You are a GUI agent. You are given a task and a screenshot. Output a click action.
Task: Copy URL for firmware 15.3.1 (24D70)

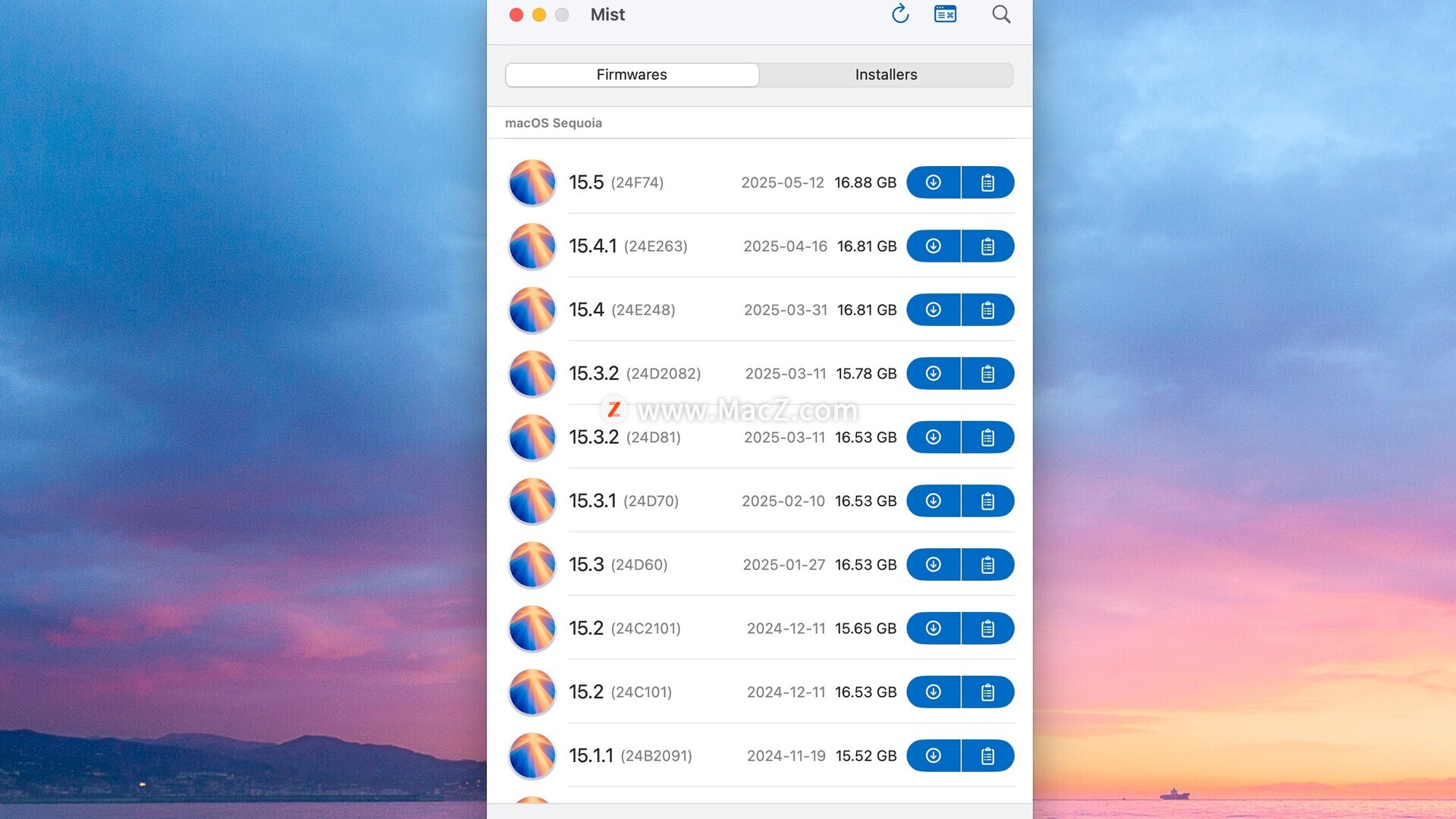tap(987, 500)
